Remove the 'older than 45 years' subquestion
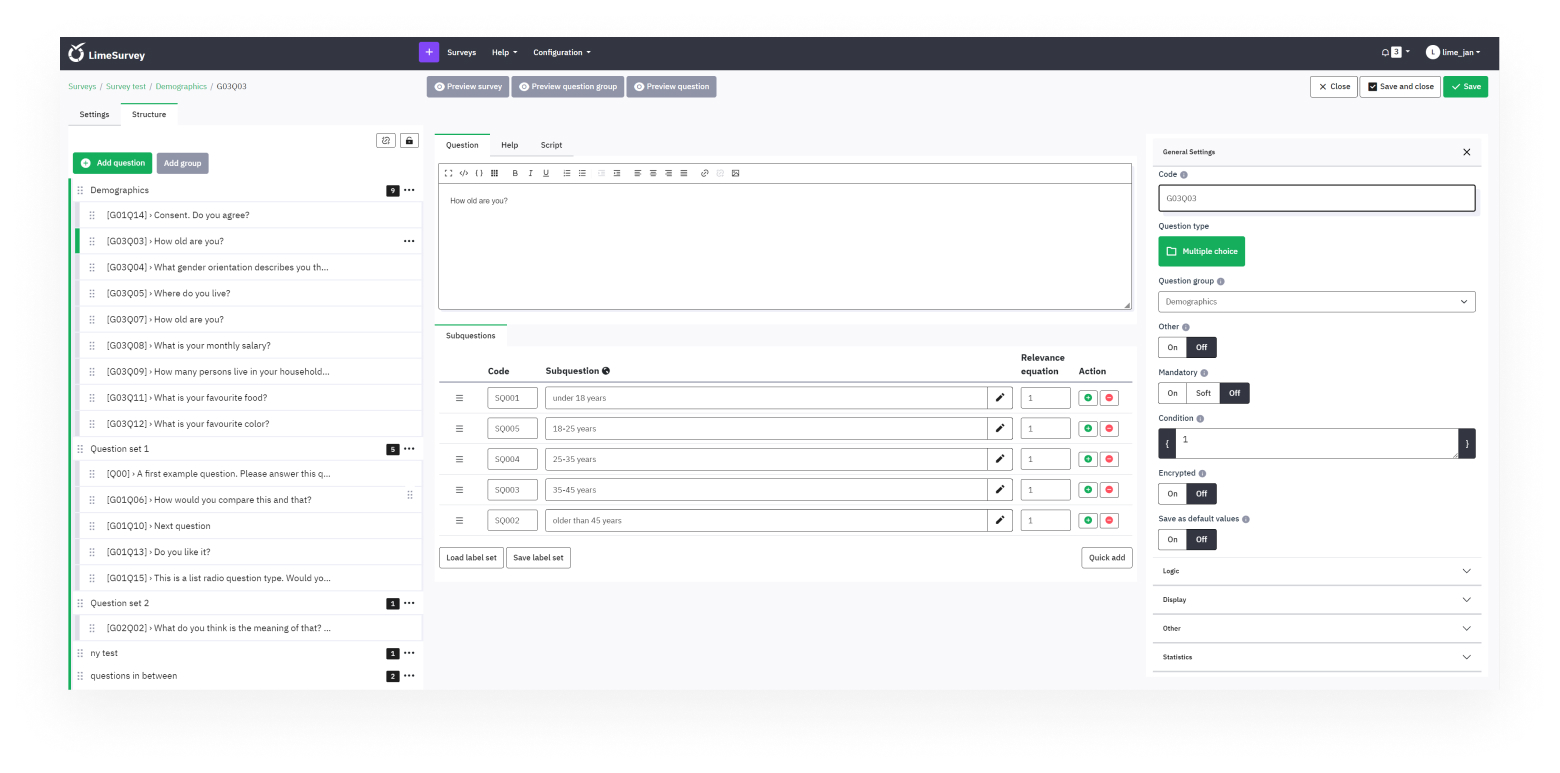Image resolution: width=1560 pixels, height=773 pixels. [1109, 521]
